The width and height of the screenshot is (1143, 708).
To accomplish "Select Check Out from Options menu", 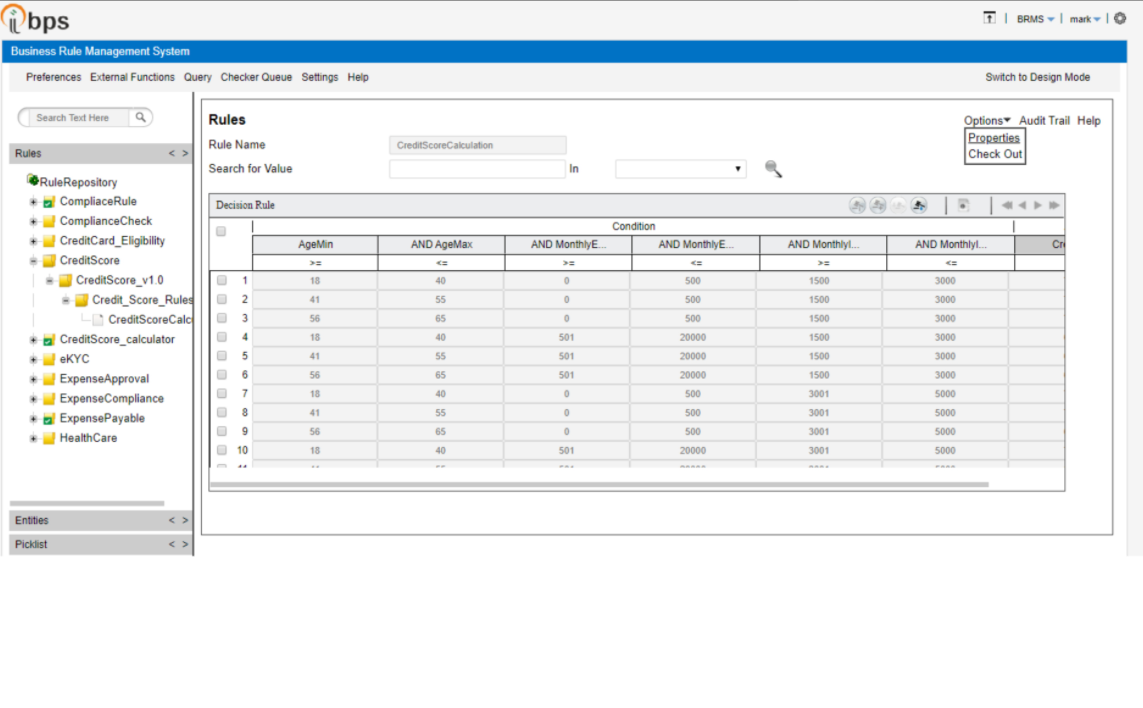I will [x=995, y=155].
